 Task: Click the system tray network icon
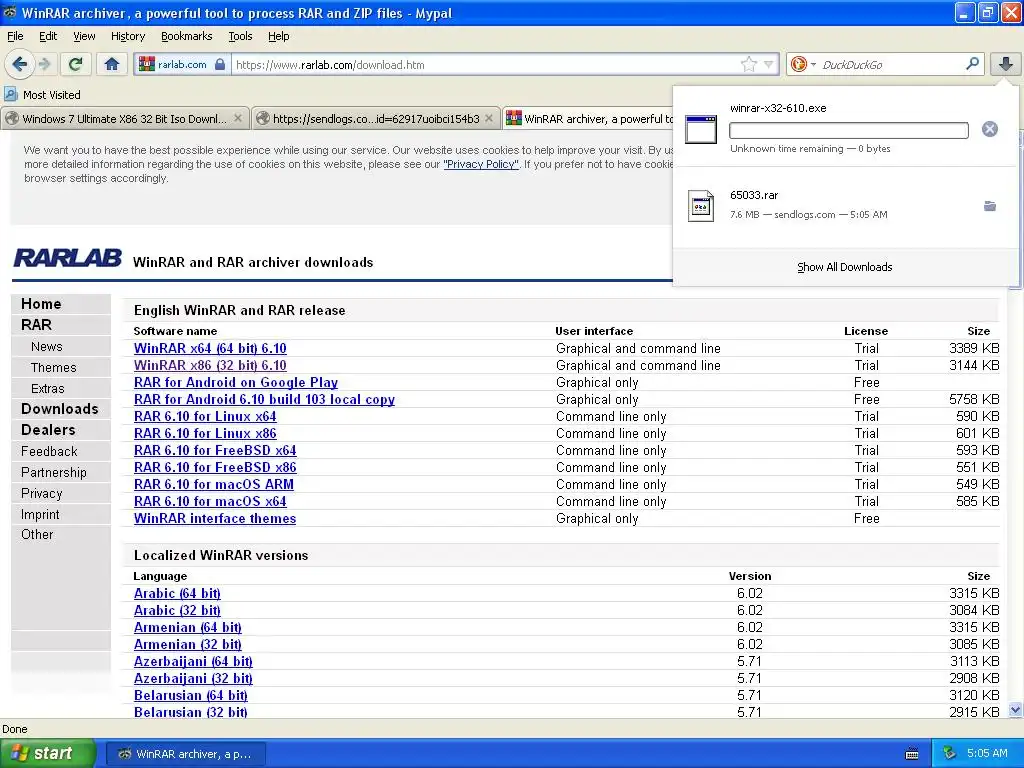coord(950,754)
